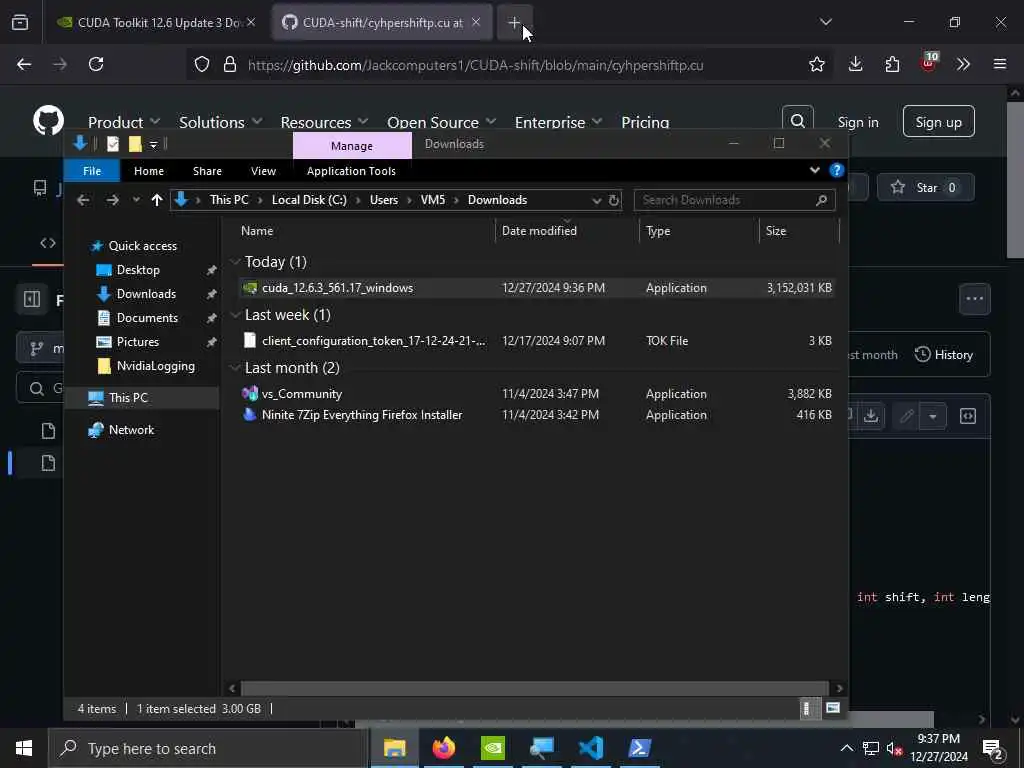
Task: Select the client_configuration_token file
Action: coord(536,340)
